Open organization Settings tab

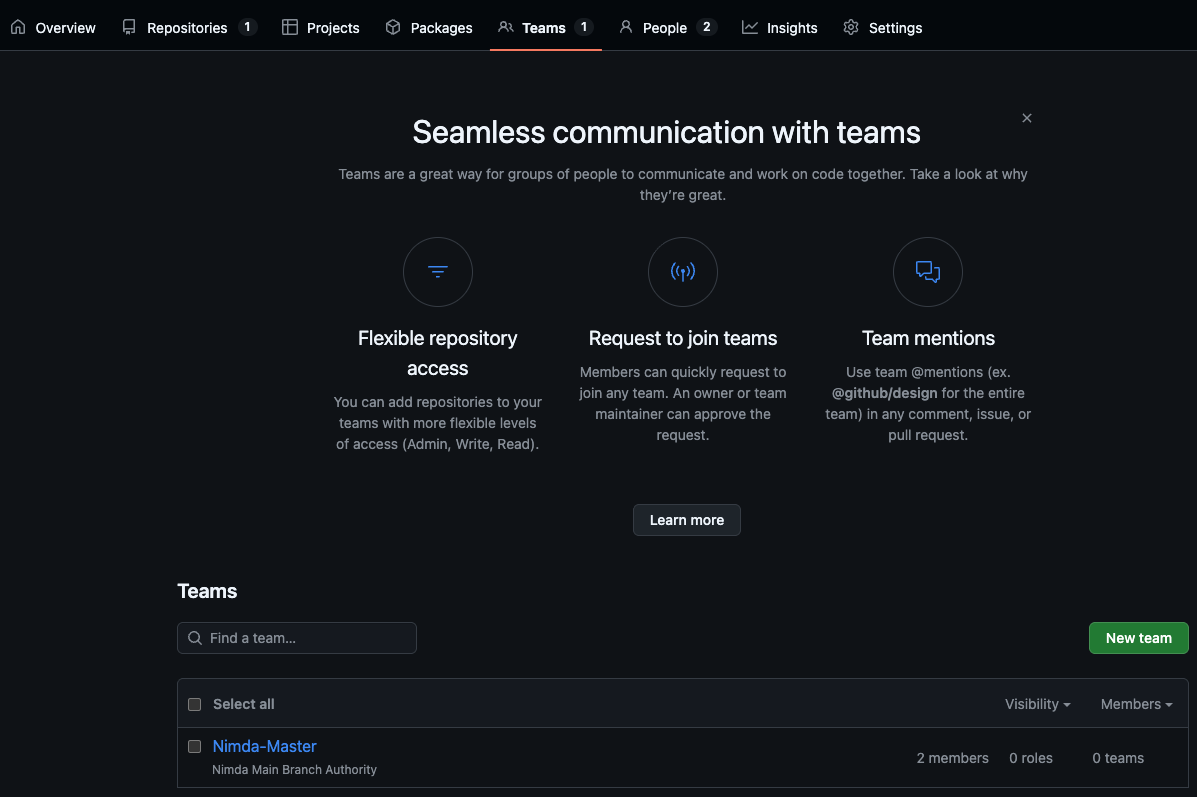point(883,27)
